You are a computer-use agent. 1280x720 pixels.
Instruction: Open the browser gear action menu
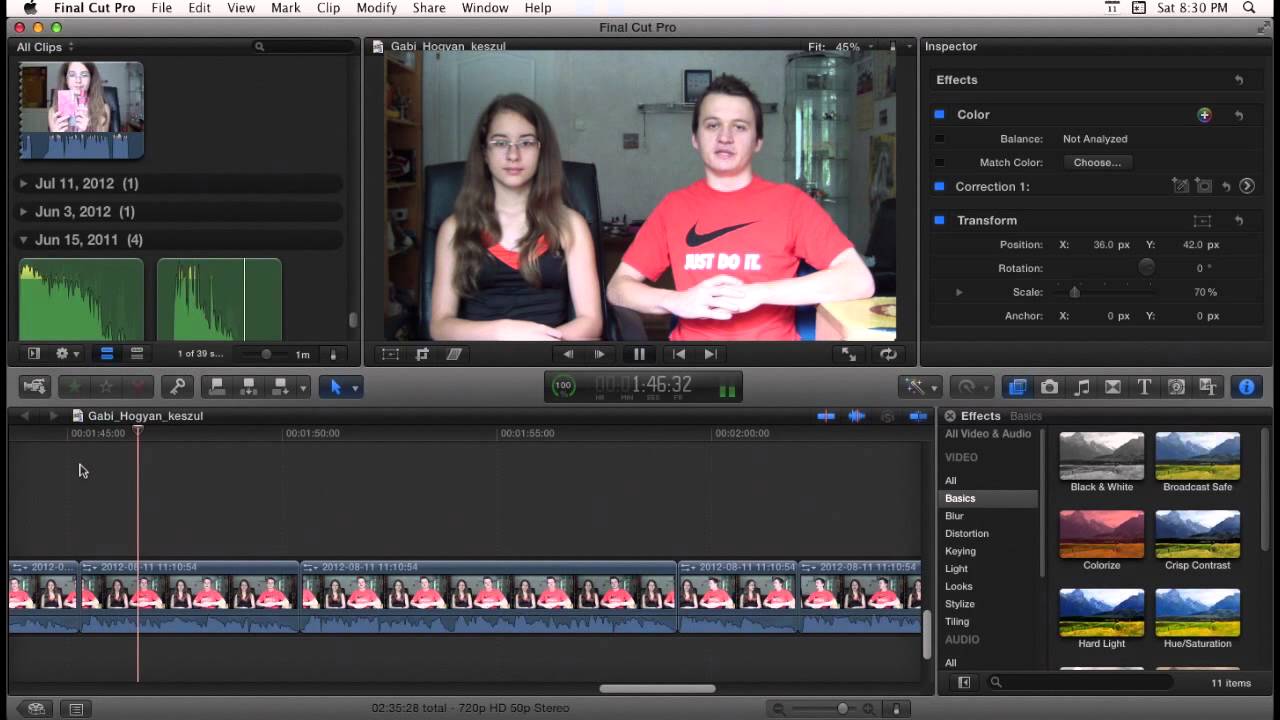[67, 354]
